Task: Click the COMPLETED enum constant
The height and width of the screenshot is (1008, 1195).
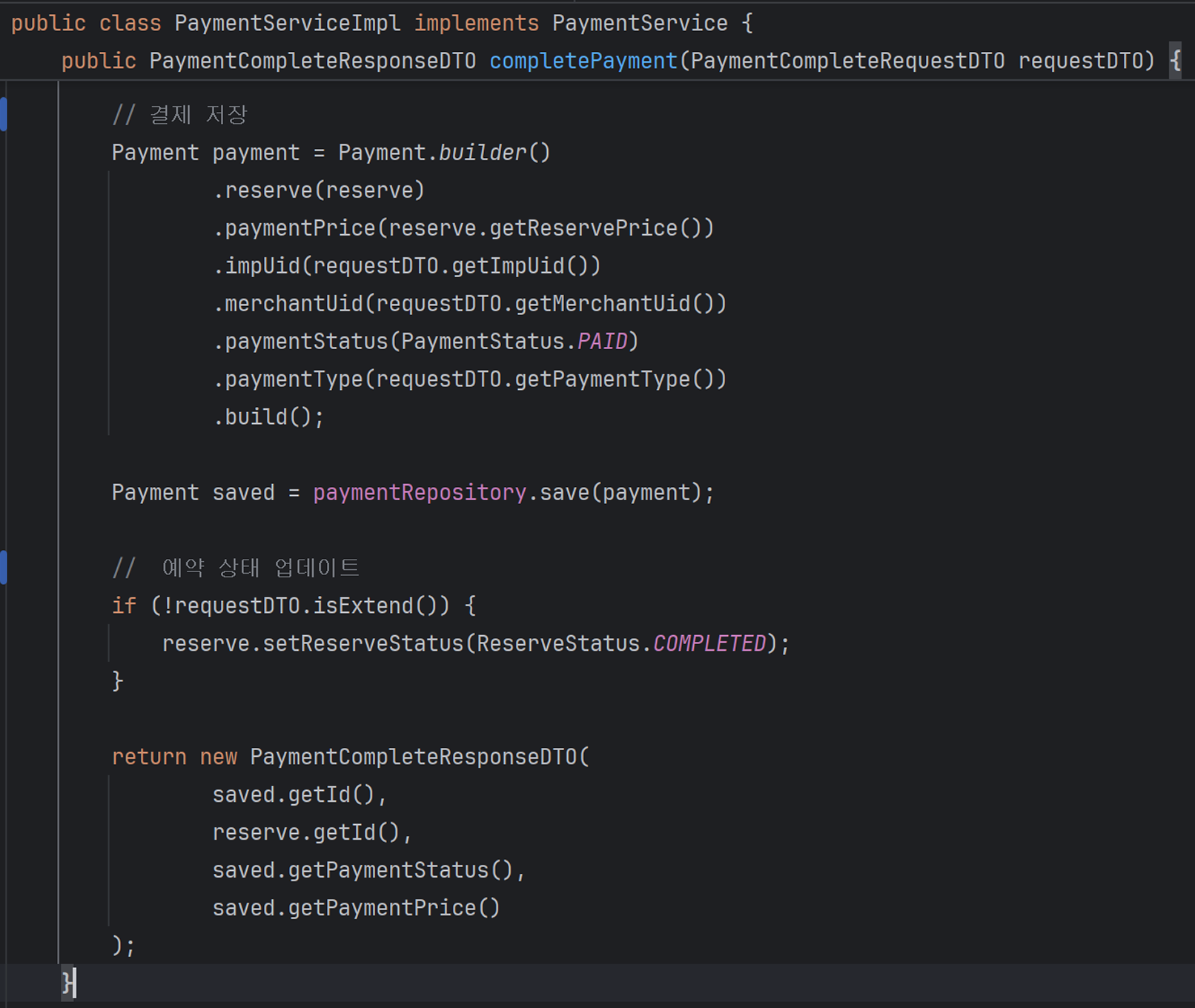Action: (x=709, y=644)
